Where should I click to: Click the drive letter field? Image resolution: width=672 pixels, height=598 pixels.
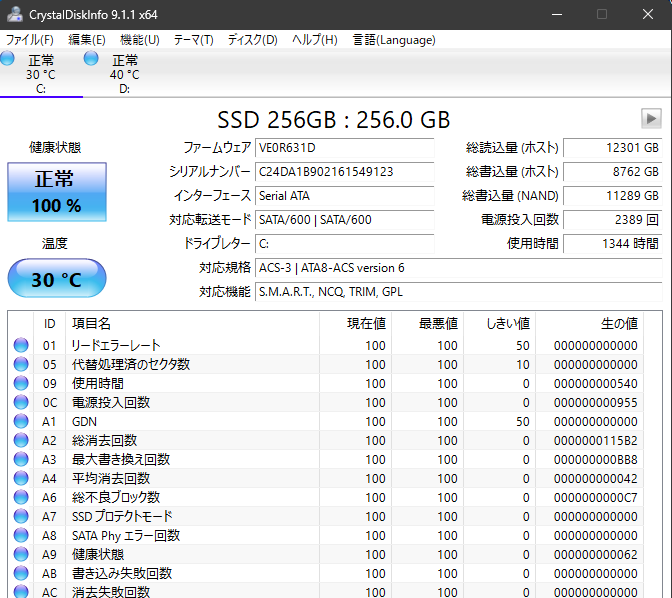[x=345, y=244]
